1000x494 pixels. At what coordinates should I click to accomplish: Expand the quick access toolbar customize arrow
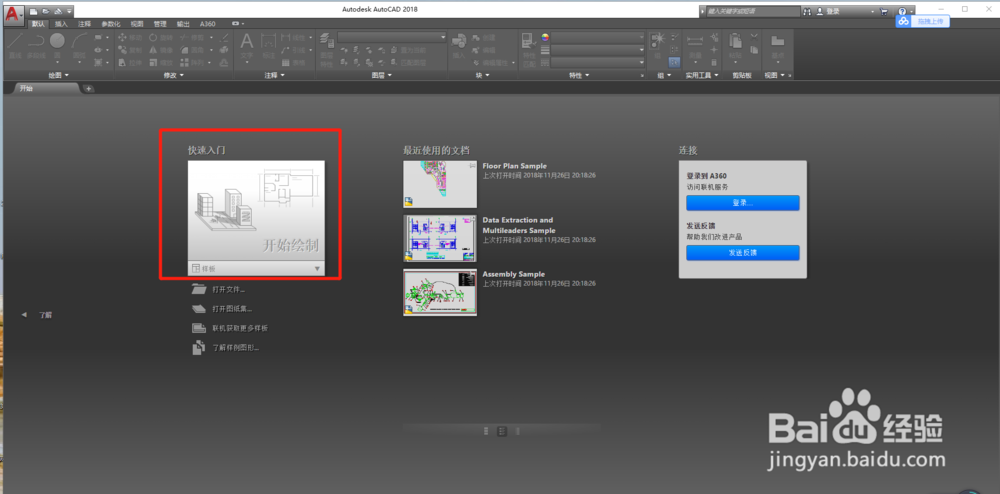[69, 11]
